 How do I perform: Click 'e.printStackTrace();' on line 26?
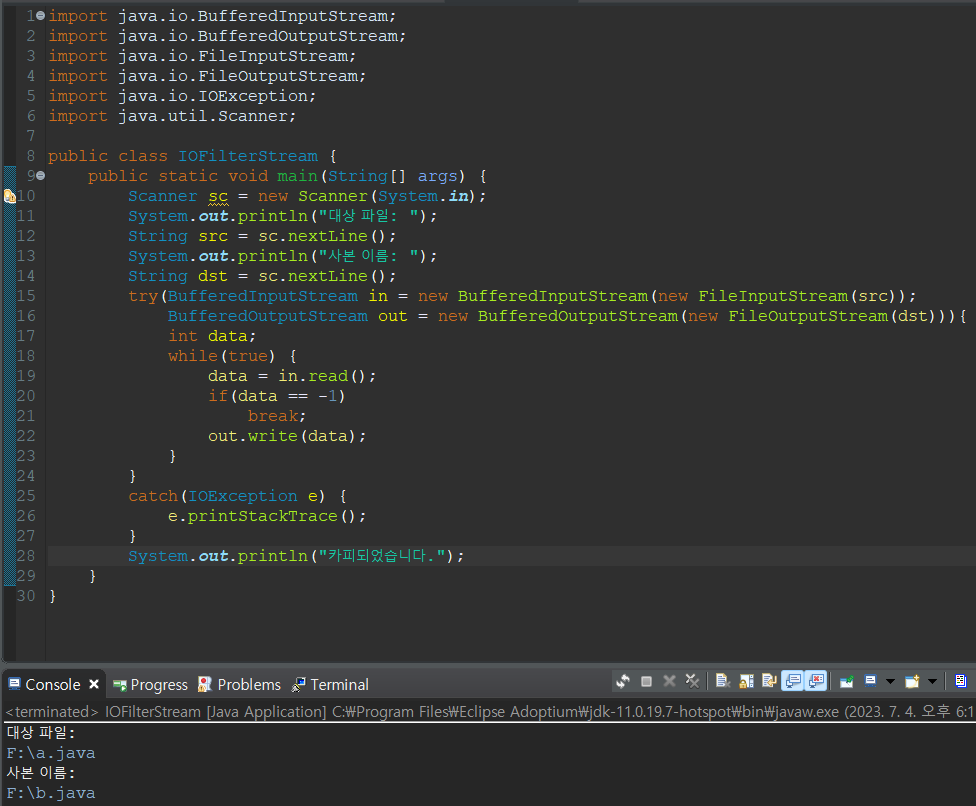click(267, 515)
